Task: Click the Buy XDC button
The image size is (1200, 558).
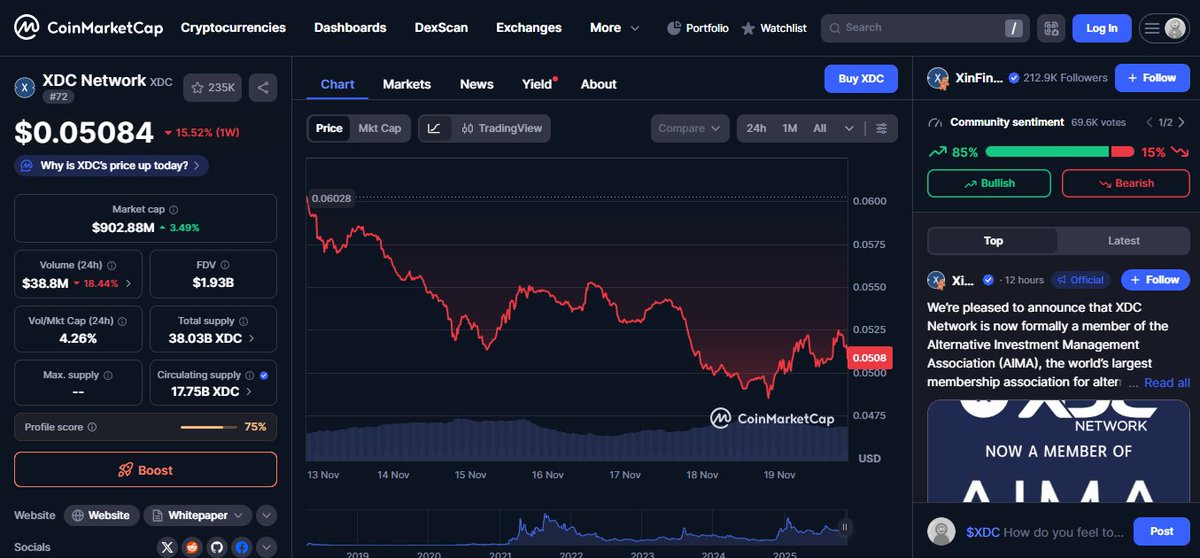Action: pyautogui.click(x=861, y=79)
